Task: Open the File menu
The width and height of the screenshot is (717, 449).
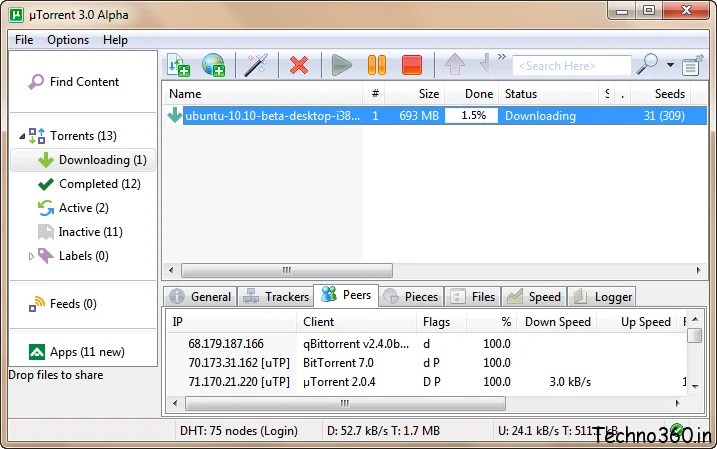Action: pyautogui.click(x=24, y=40)
